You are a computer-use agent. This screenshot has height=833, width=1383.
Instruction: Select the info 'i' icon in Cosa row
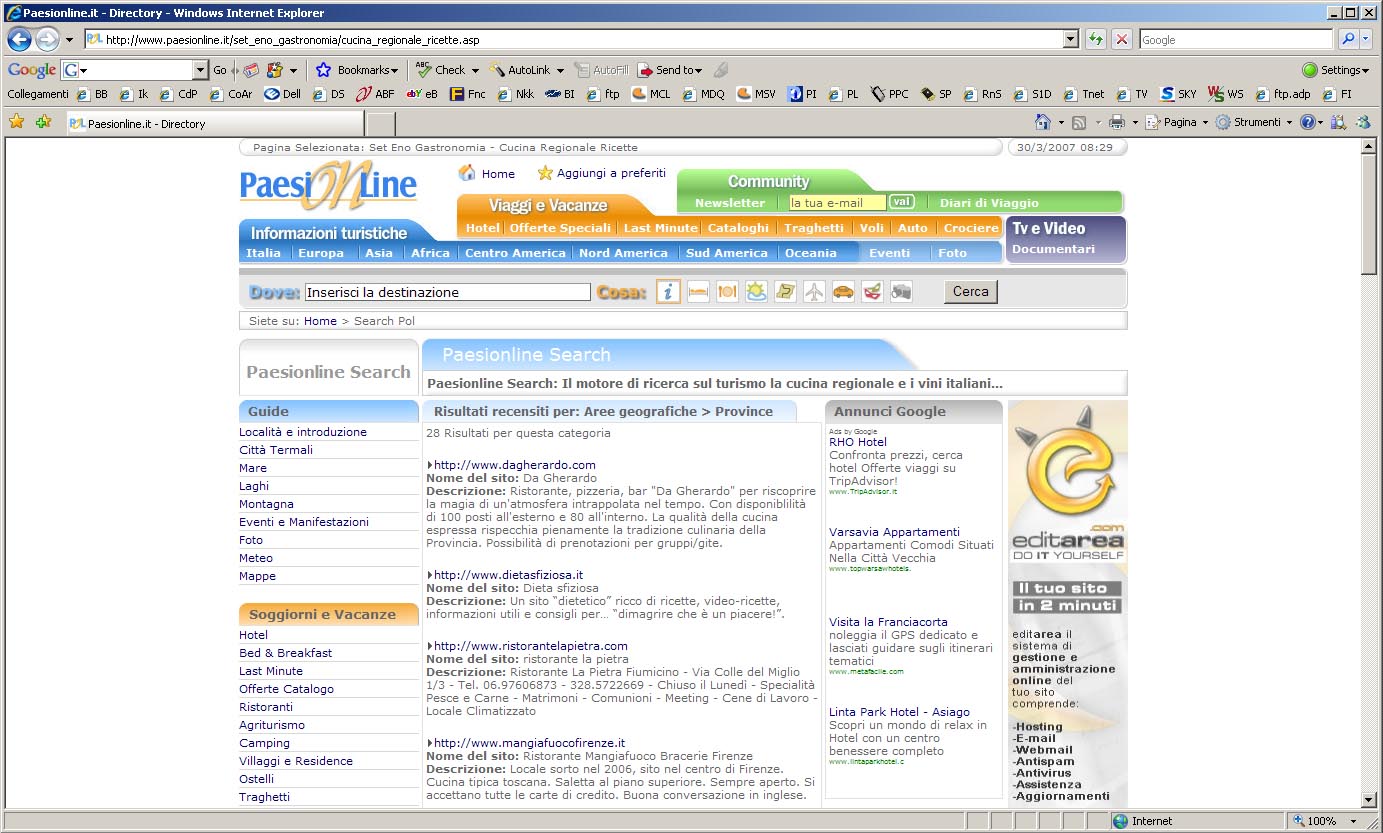coord(668,292)
